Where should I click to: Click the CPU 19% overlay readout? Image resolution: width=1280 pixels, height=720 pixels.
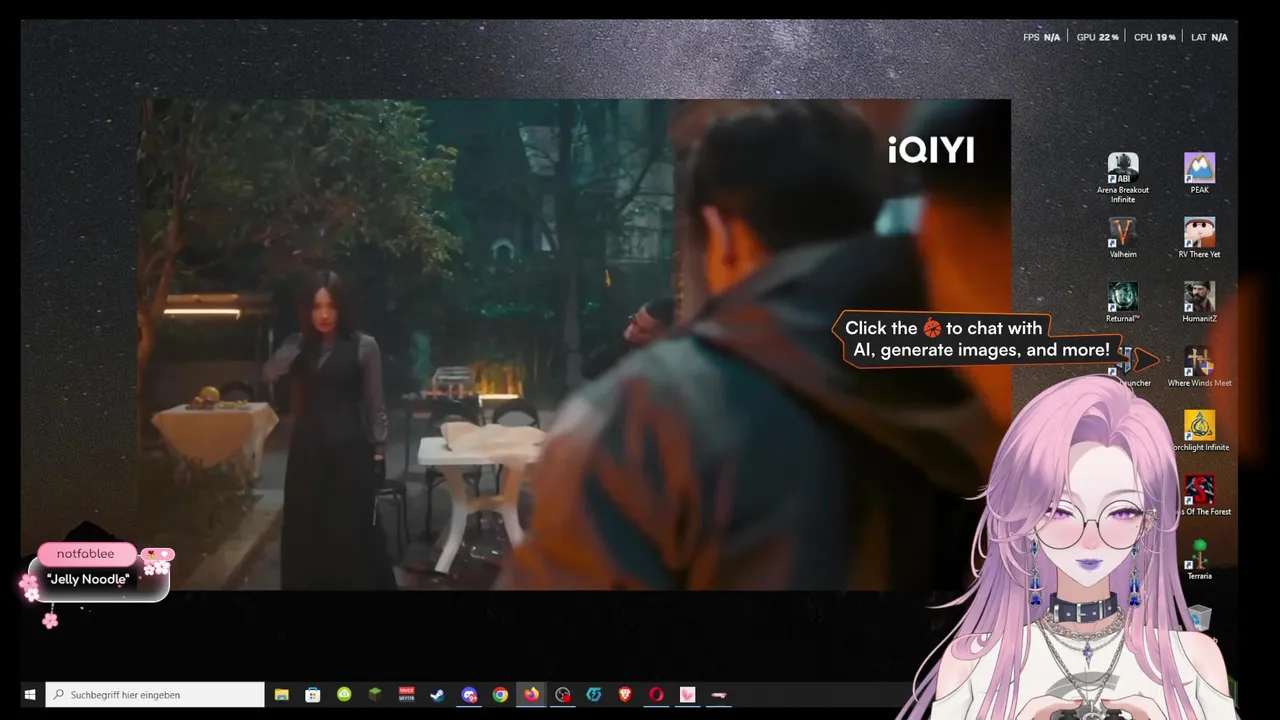pos(1155,37)
